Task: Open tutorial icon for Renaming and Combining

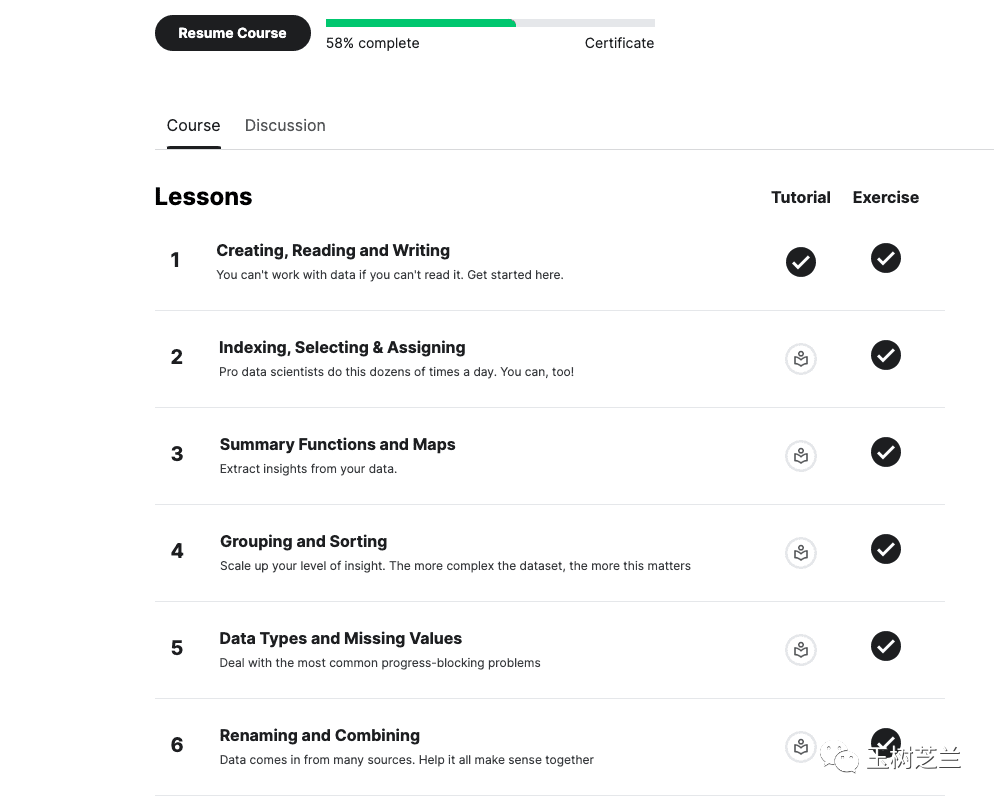Action: click(x=801, y=747)
